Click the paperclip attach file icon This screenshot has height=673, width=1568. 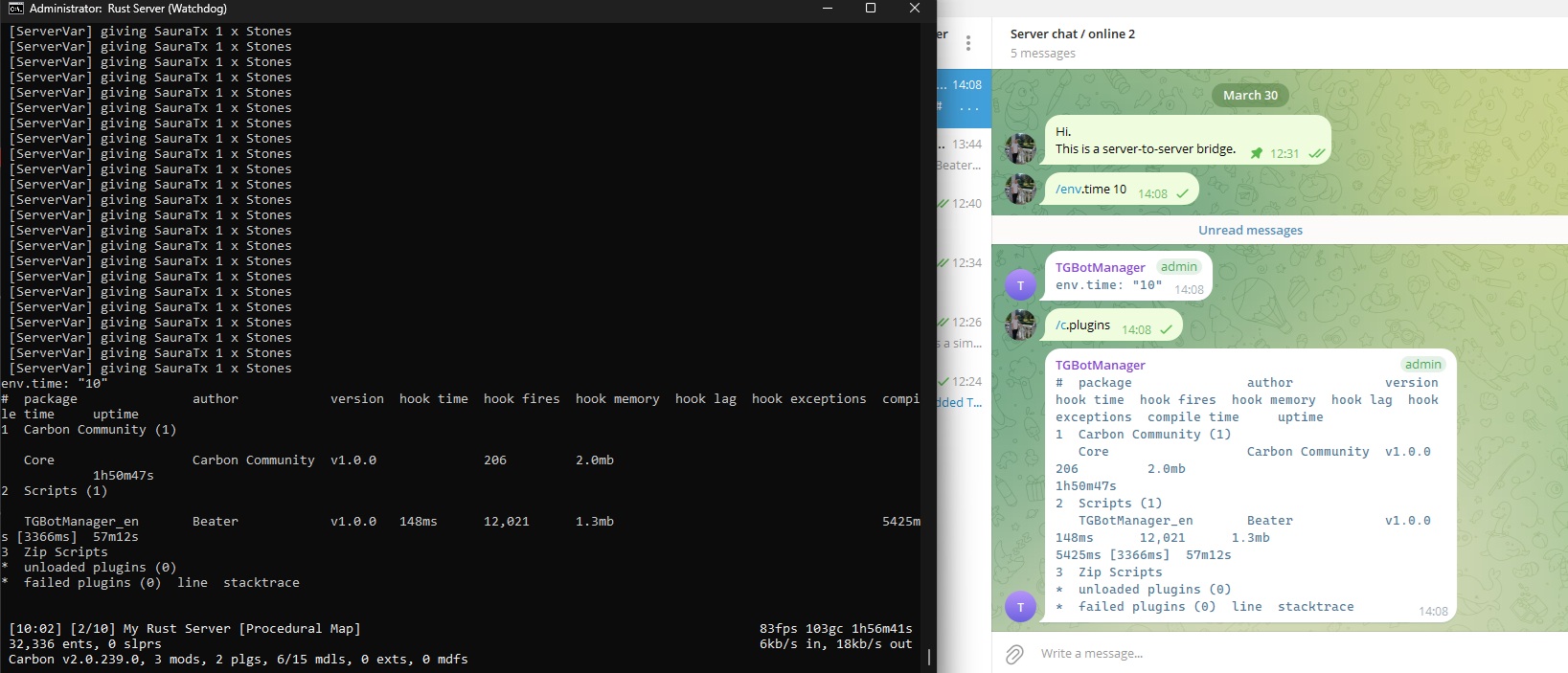click(x=1014, y=654)
